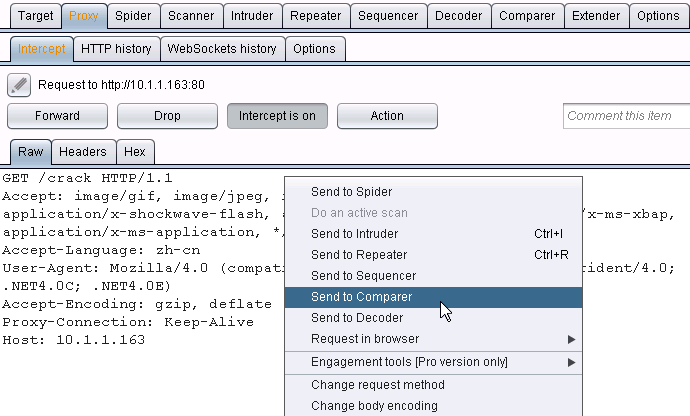Select the Proxy tab
The image size is (690, 416).
pos(84,16)
